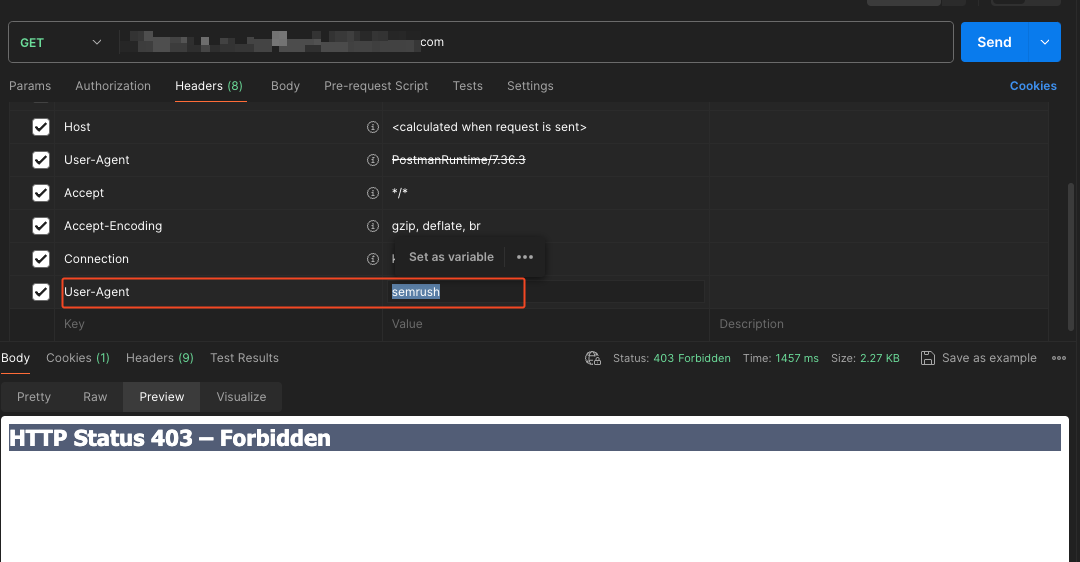
Task: Click the save icon for Save as example
Action: click(928, 358)
